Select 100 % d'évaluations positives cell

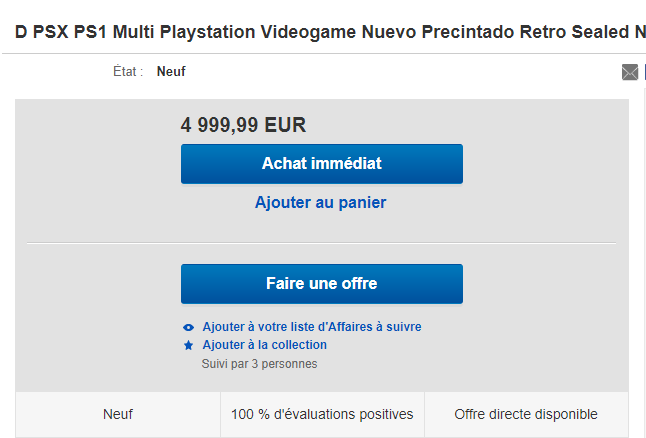tap(322, 414)
